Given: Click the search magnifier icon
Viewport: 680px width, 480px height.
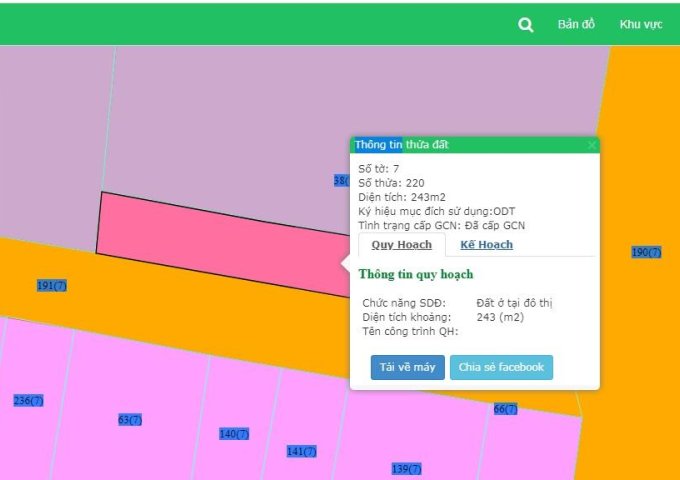Looking at the screenshot, I should (526, 25).
